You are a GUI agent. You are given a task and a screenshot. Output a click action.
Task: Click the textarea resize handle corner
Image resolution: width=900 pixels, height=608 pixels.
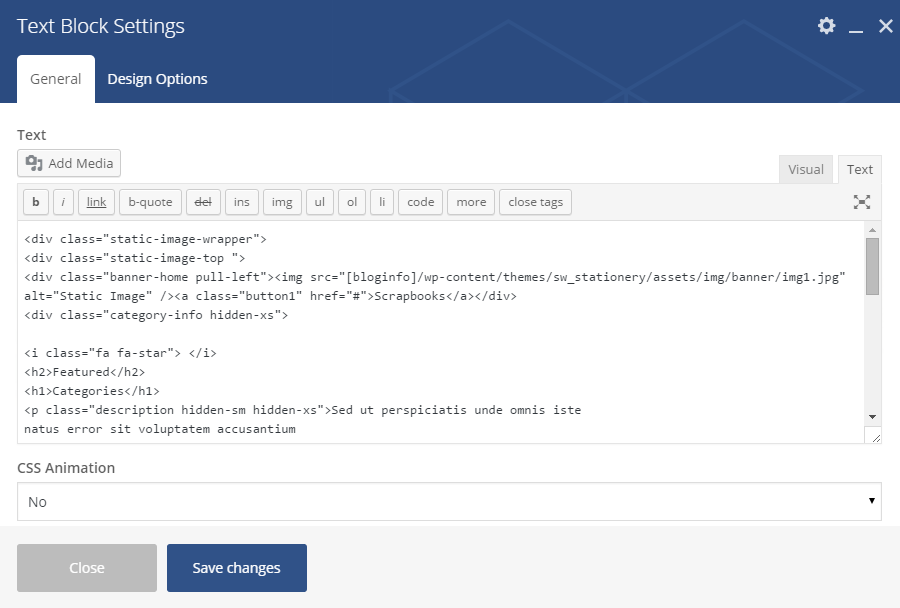[x=875, y=437]
